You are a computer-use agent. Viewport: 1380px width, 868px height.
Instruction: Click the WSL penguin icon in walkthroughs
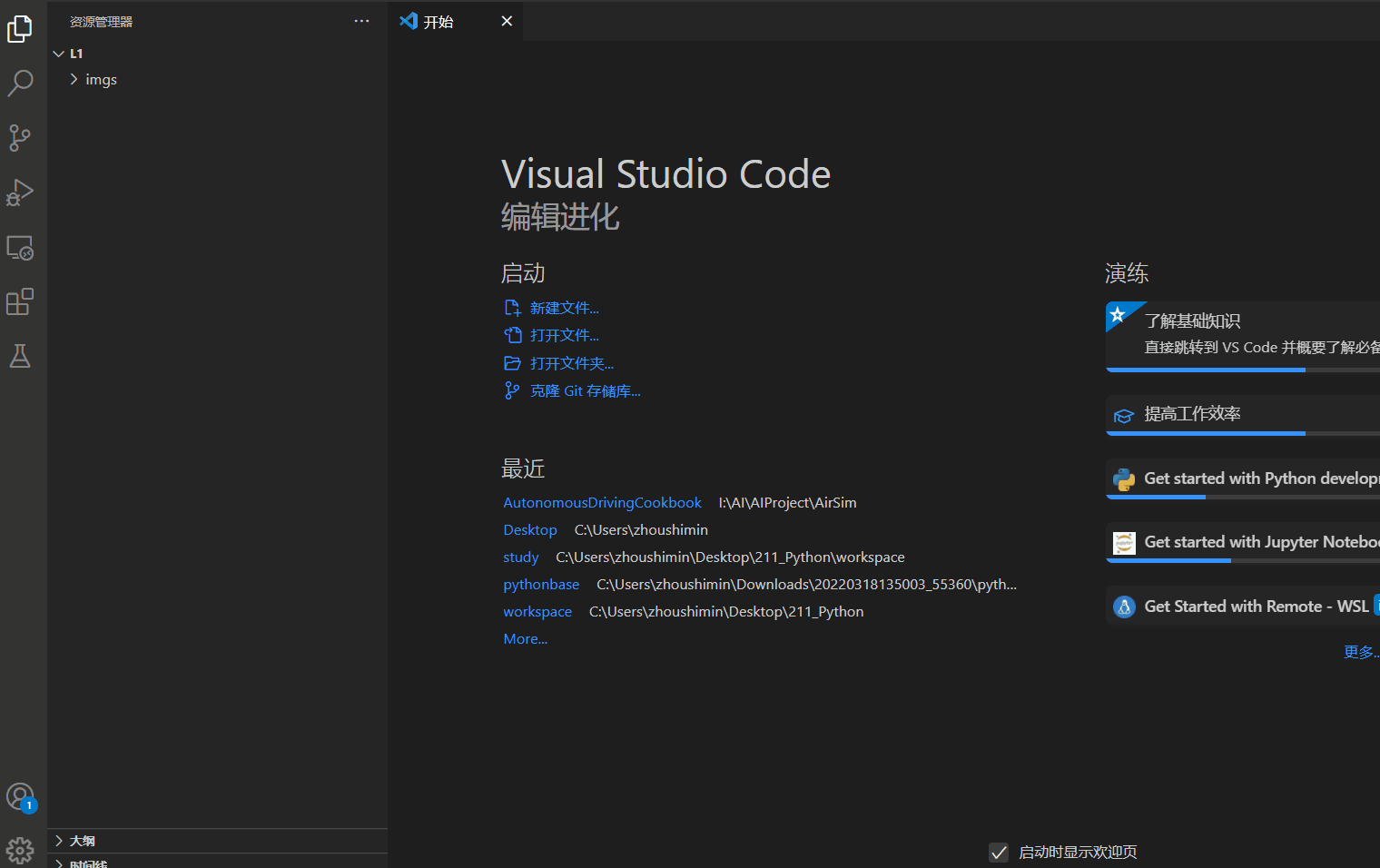point(1124,607)
